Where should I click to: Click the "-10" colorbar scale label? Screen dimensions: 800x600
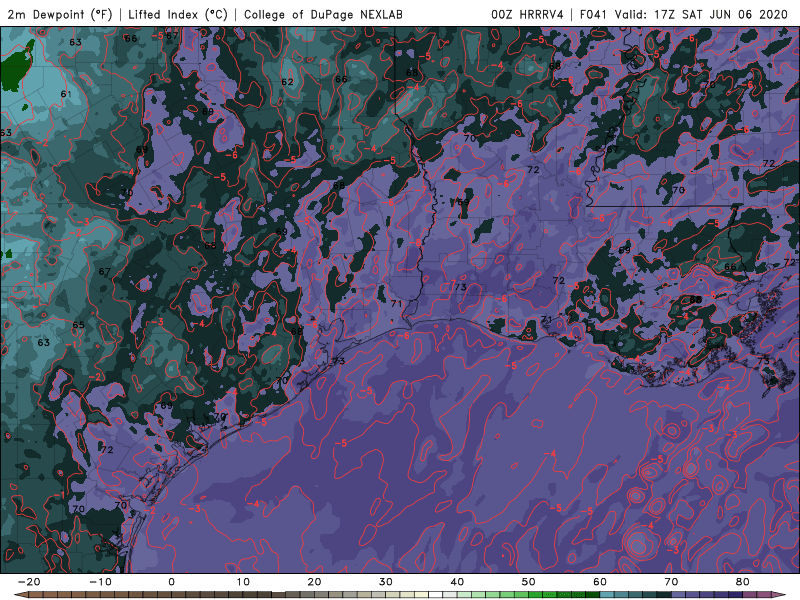(100, 582)
